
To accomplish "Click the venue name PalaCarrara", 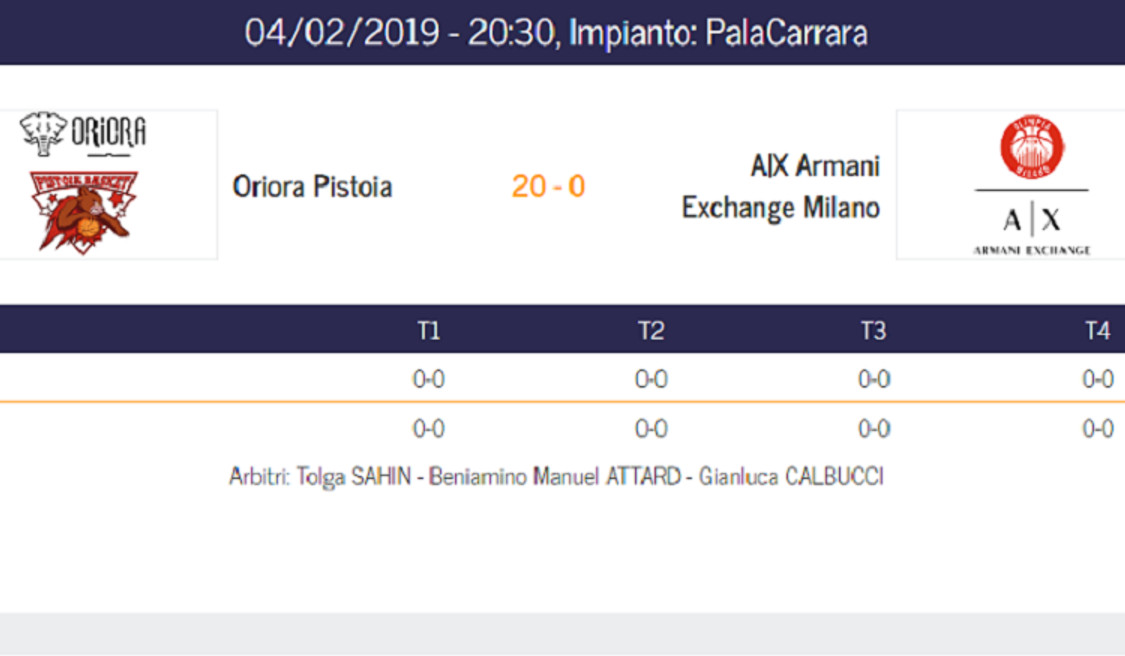I will pyautogui.click(x=786, y=32).
